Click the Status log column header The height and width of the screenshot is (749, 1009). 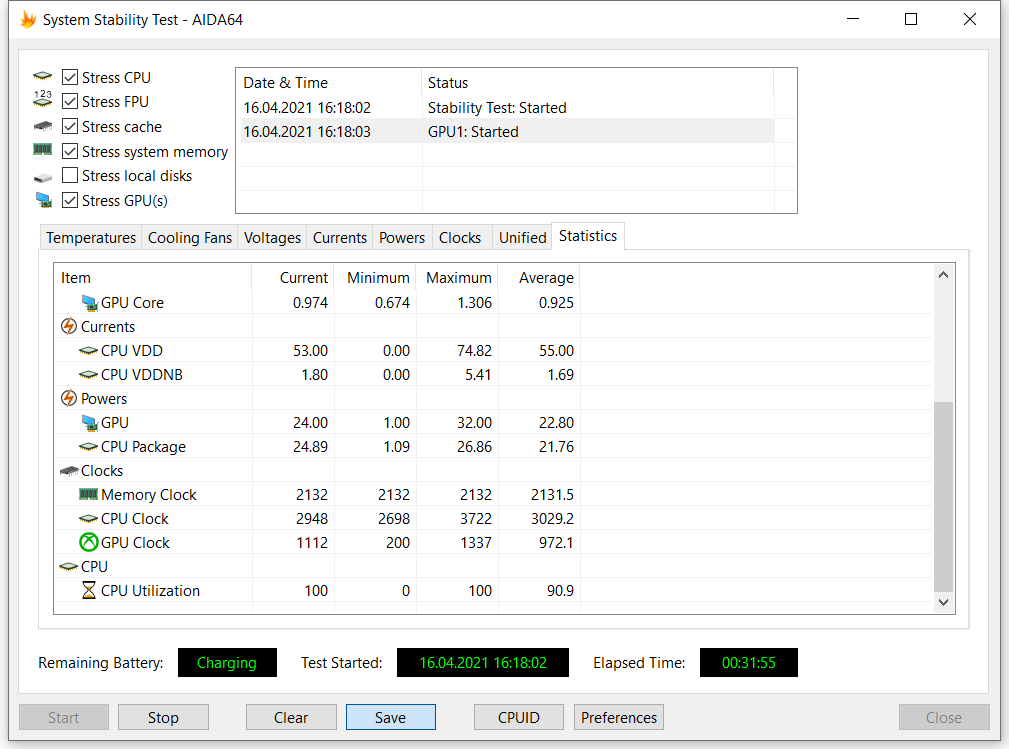point(598,83)
